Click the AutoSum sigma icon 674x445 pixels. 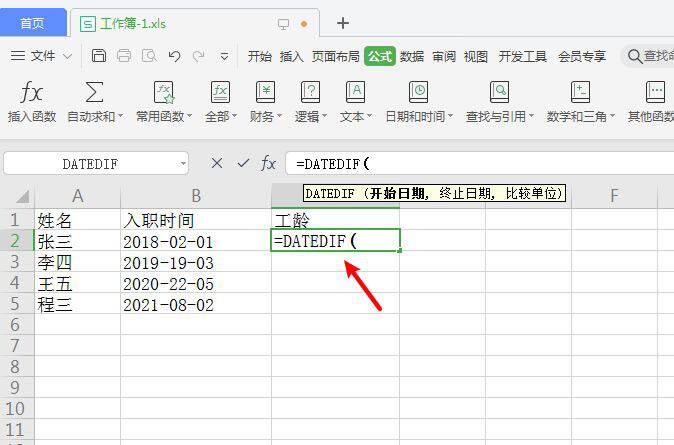tap(94, 92)
